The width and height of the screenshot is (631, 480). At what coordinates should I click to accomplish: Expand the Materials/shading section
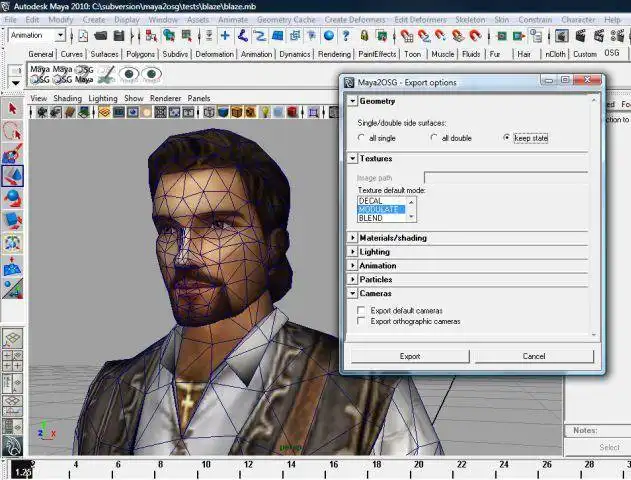tap(353, 238)
